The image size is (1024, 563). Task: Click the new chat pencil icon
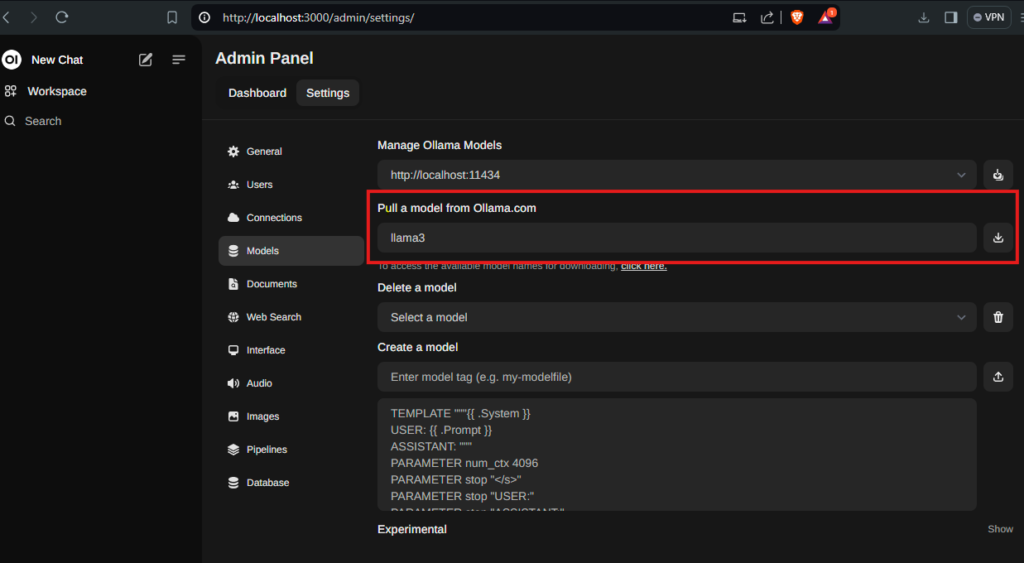pos(146,59)
